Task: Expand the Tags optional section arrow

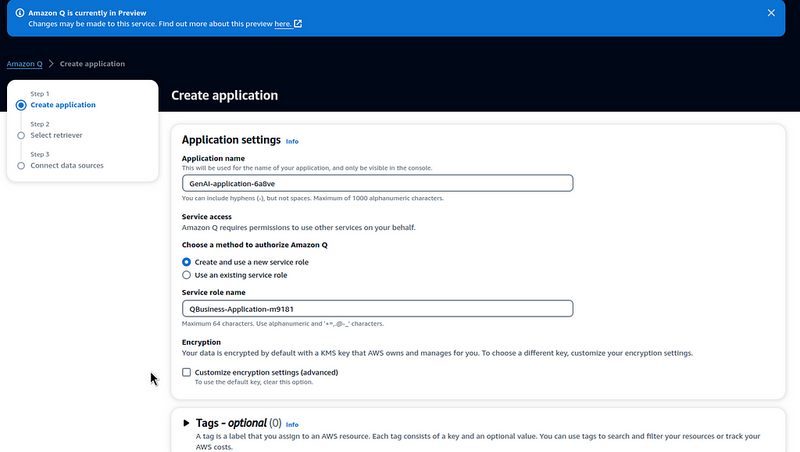Action: [x=186, y=423]
